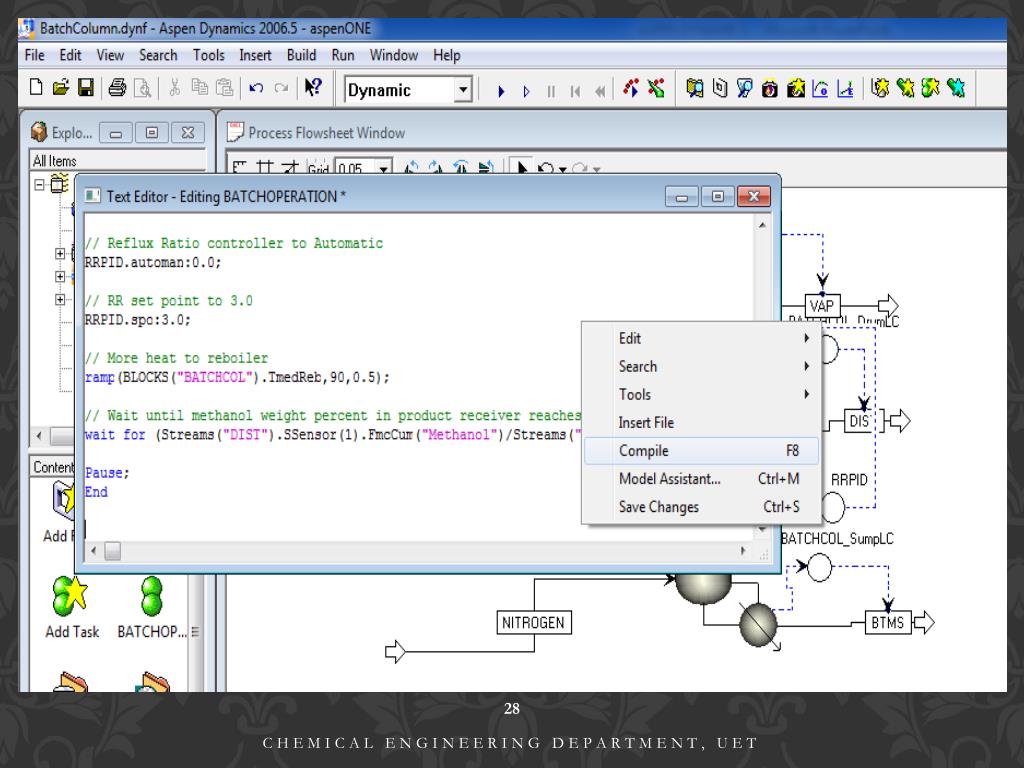Open a file with the folder icon
1024x768 pixels.
(x=61, y=88)
